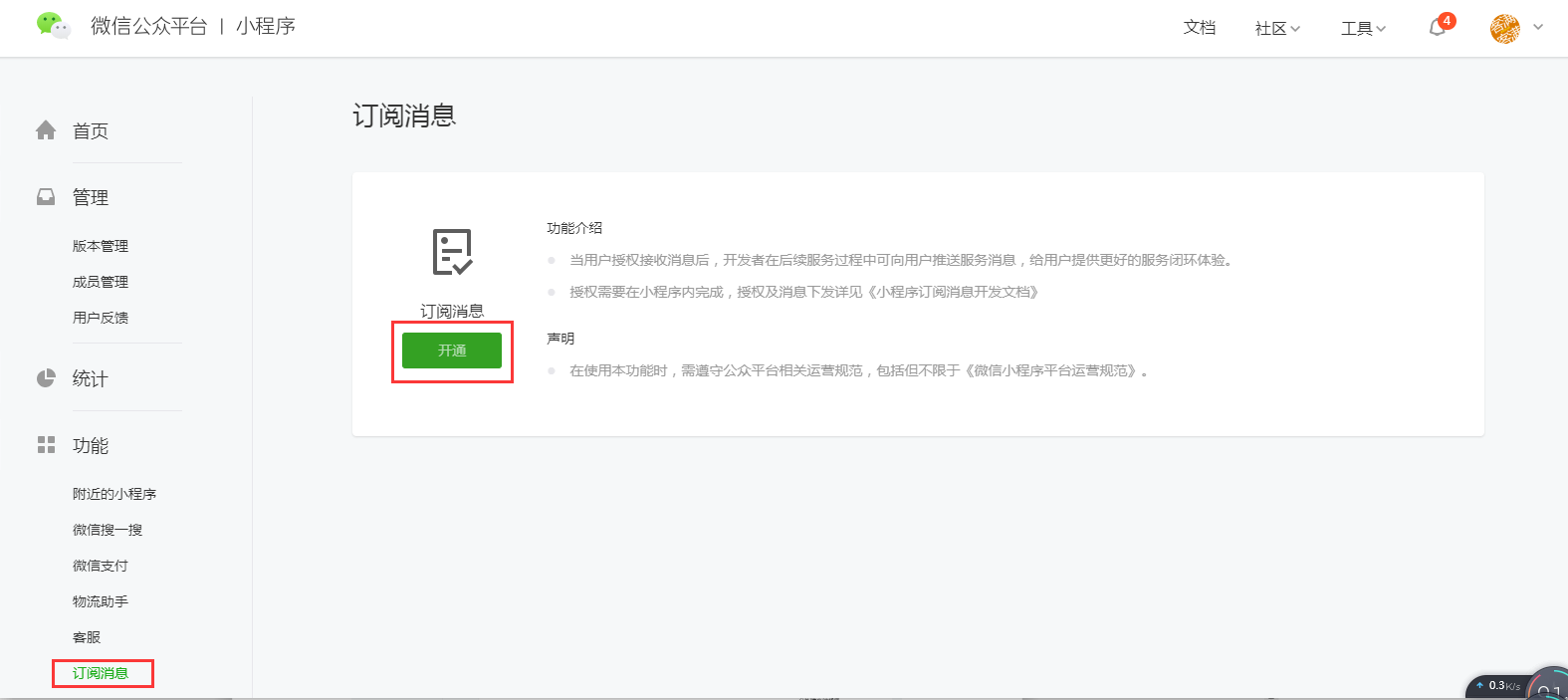
Task: Click the grid icon beside 功能
Action: tap(46, 445)
